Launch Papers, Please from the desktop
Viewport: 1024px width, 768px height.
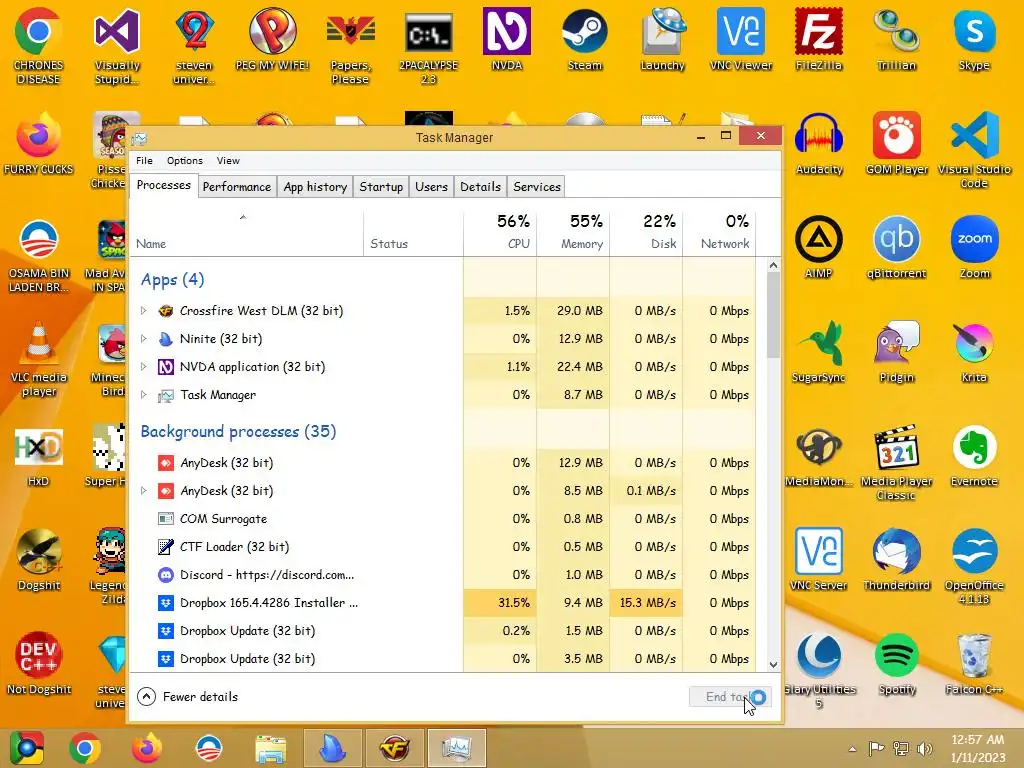(351, 47)
